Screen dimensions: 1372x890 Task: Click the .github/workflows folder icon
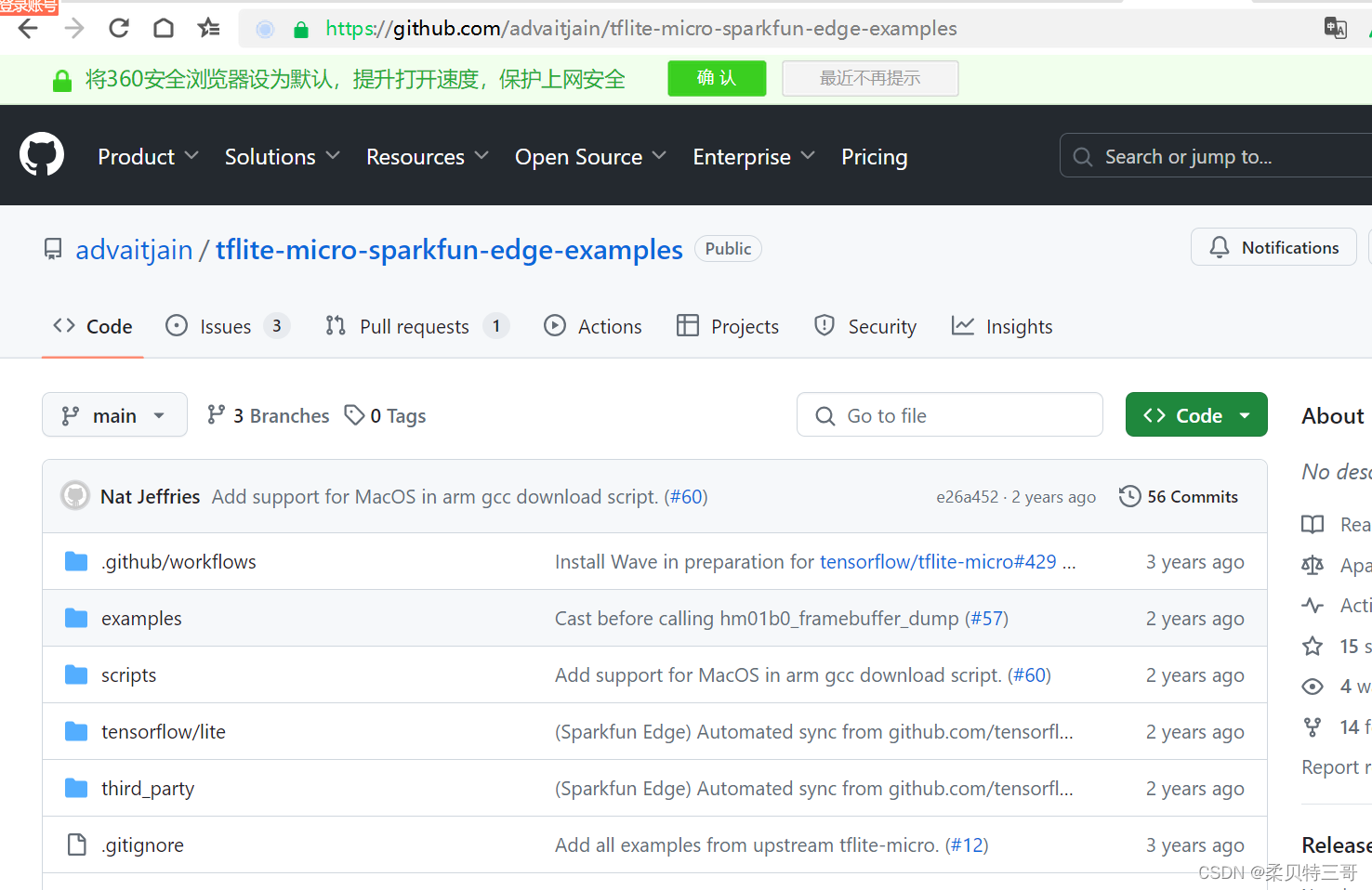[76, 561]
